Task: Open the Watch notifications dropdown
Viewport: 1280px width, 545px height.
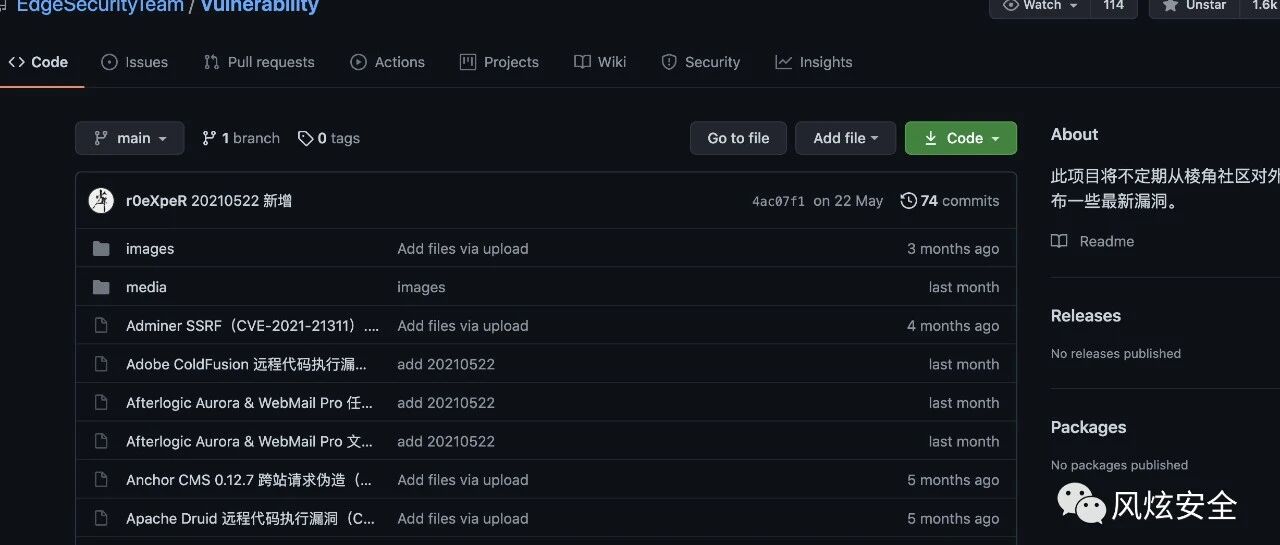Action: click(1040, 6)
